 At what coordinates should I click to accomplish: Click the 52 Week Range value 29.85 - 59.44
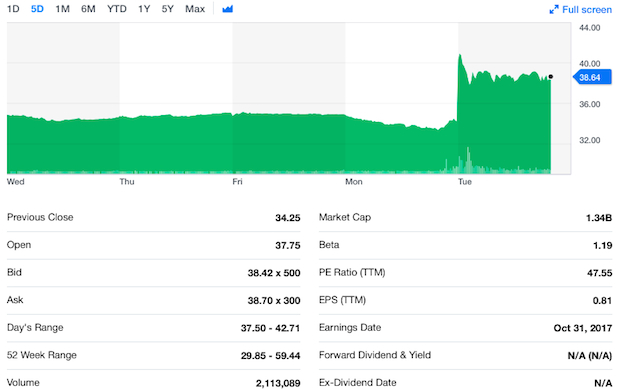tap(270, 356)
